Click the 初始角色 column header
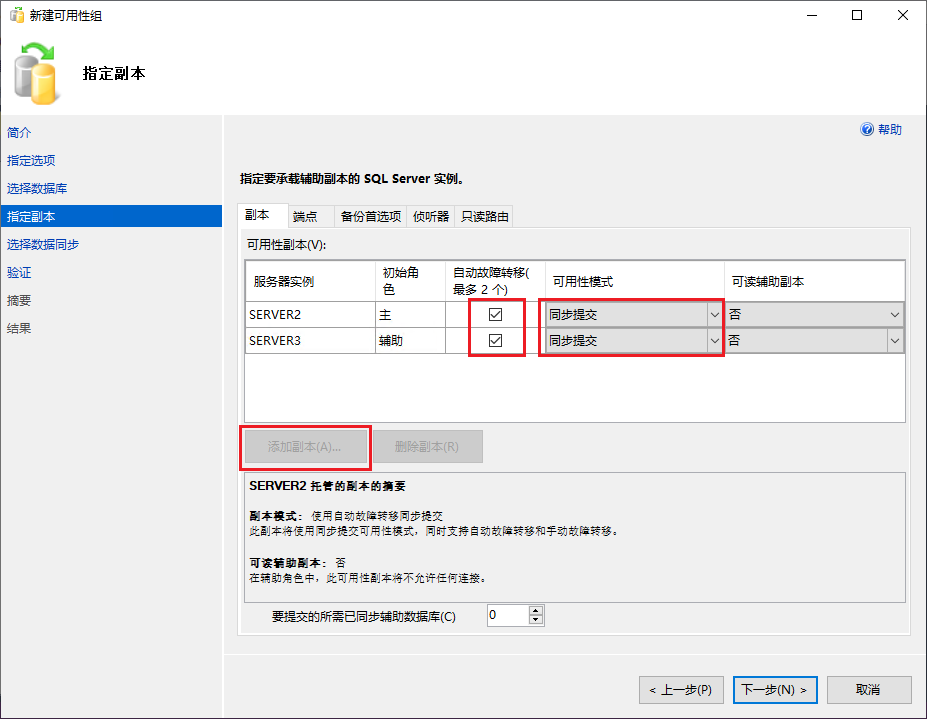This screenshot has height=719, width=927. pyautogui.click(x=410, y=281)
